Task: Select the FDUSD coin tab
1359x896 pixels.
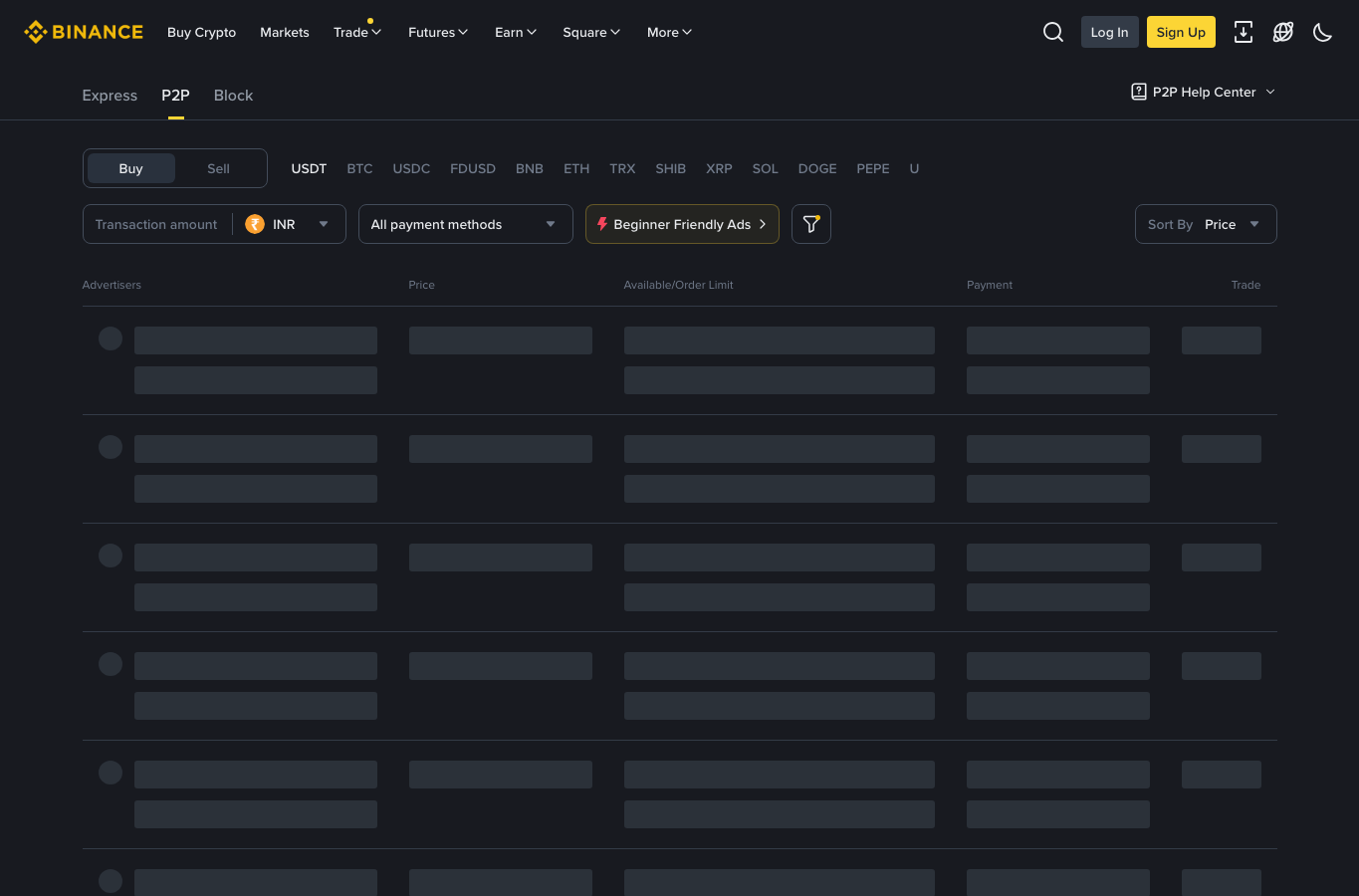Action: (x=473, y=168)
